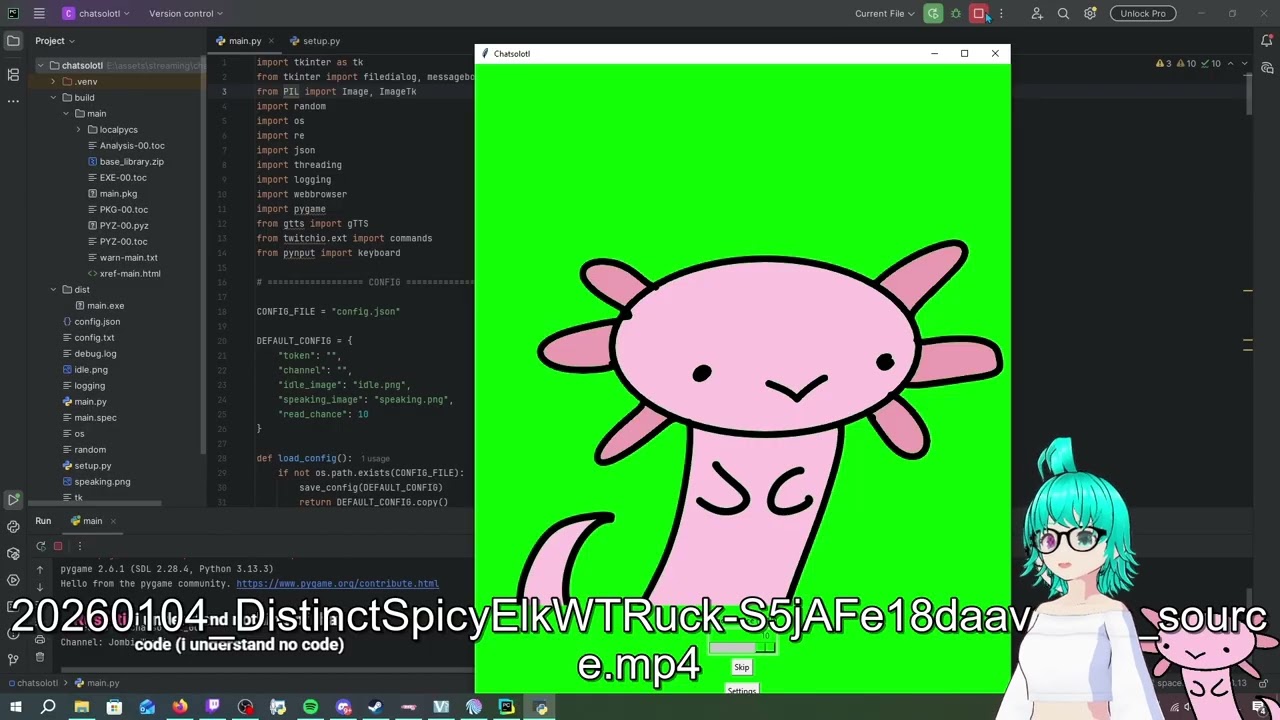Image resolution: width=1280 pixels, height=720 pixels.
Task: Collapse the main folder under build
Action: point(66,114)
